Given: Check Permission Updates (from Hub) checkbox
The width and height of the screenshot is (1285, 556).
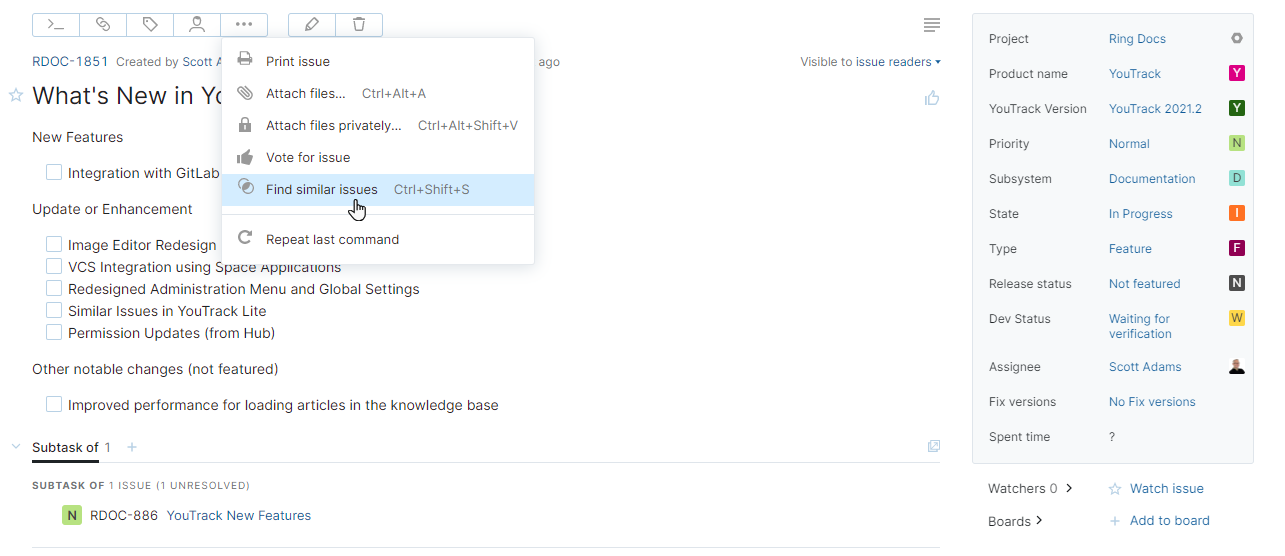Looking at the screenshot, I should (54, 332).
